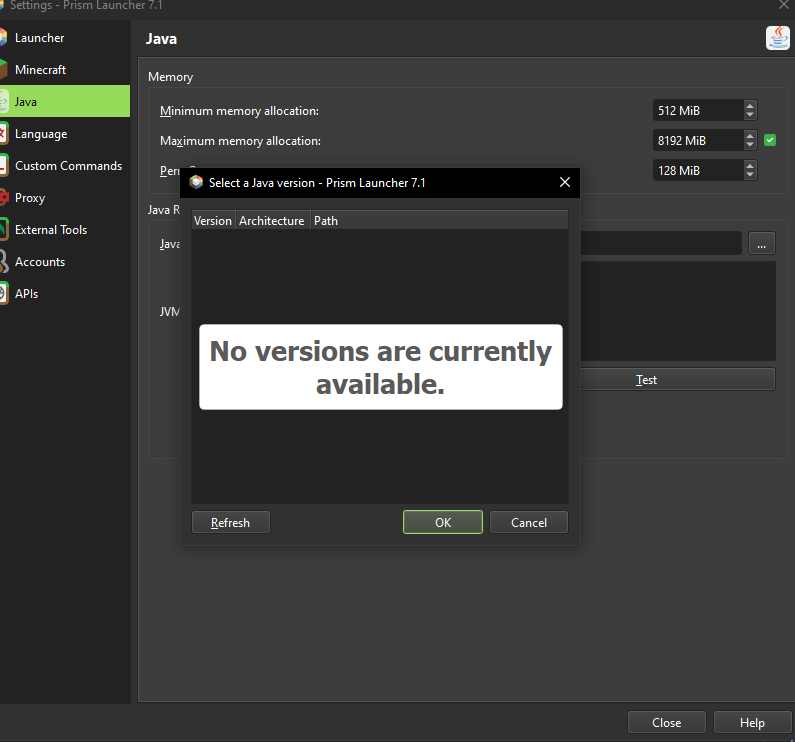Click the Java coffee cup icon in header
The image size is (795, 742).
[778, 38]
